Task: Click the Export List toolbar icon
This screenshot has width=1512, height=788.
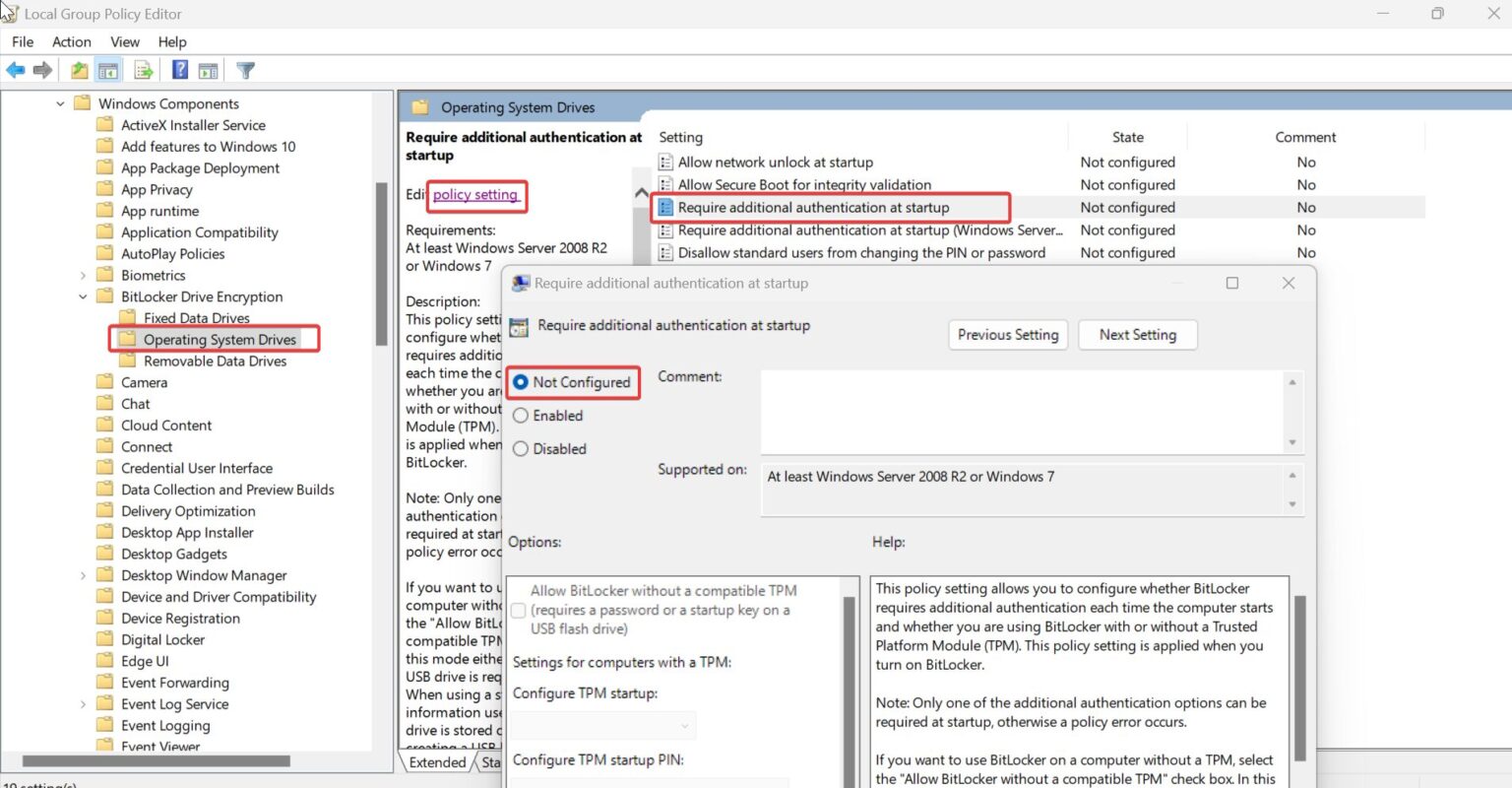Action: pyautogui.click(x=143, y=69)
